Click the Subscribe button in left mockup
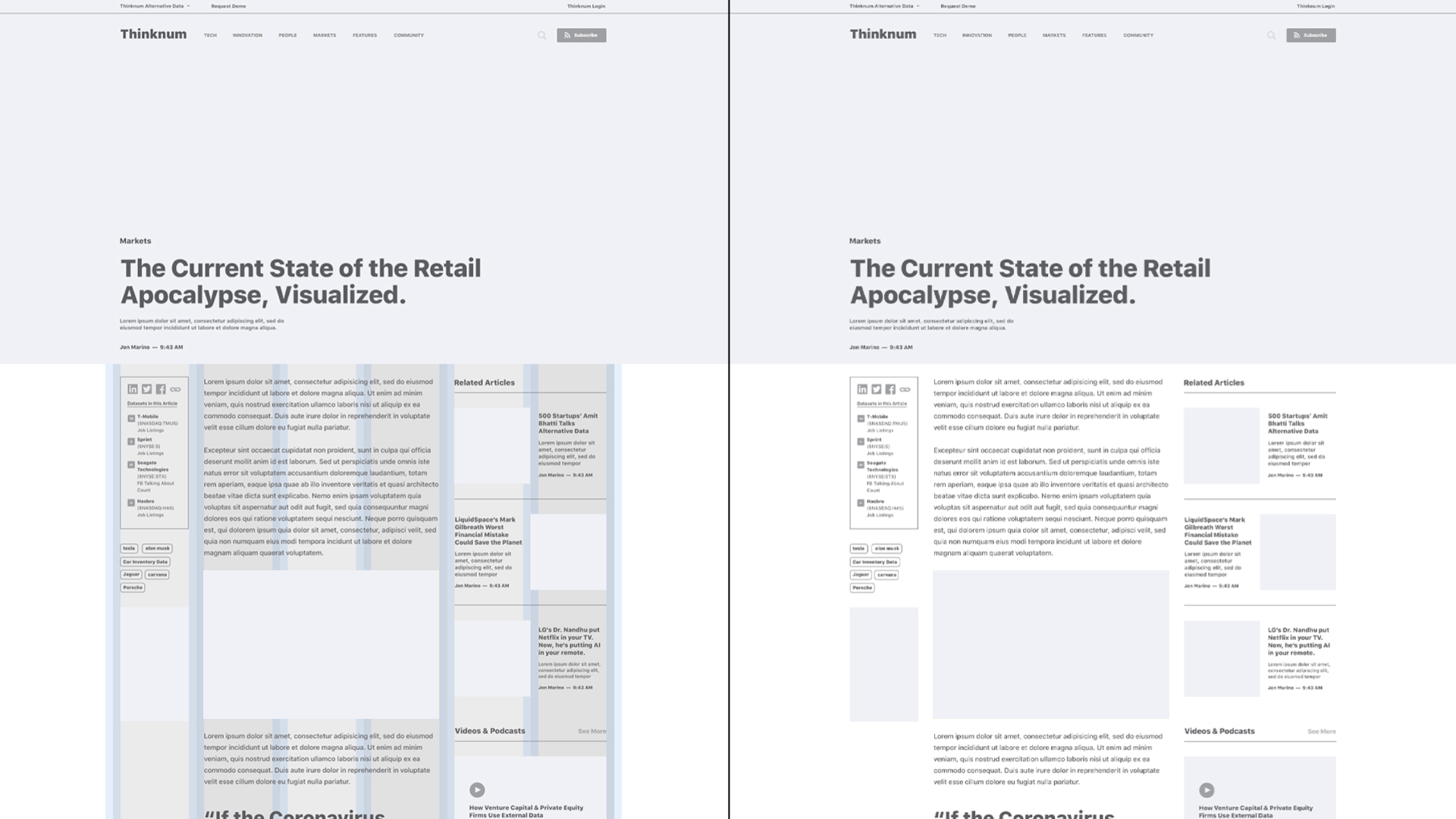Viewport: 1456px width, 819px height. [x=582, y=35]
